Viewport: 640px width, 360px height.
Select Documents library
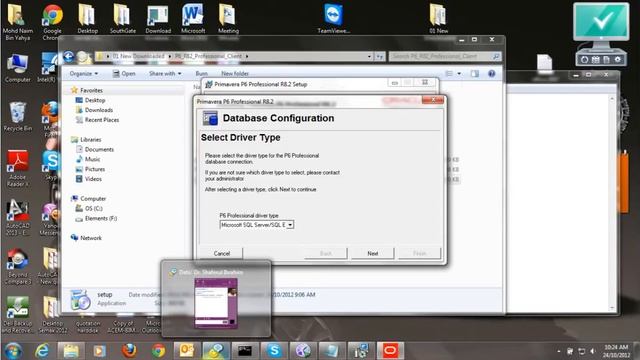point(99,149)
